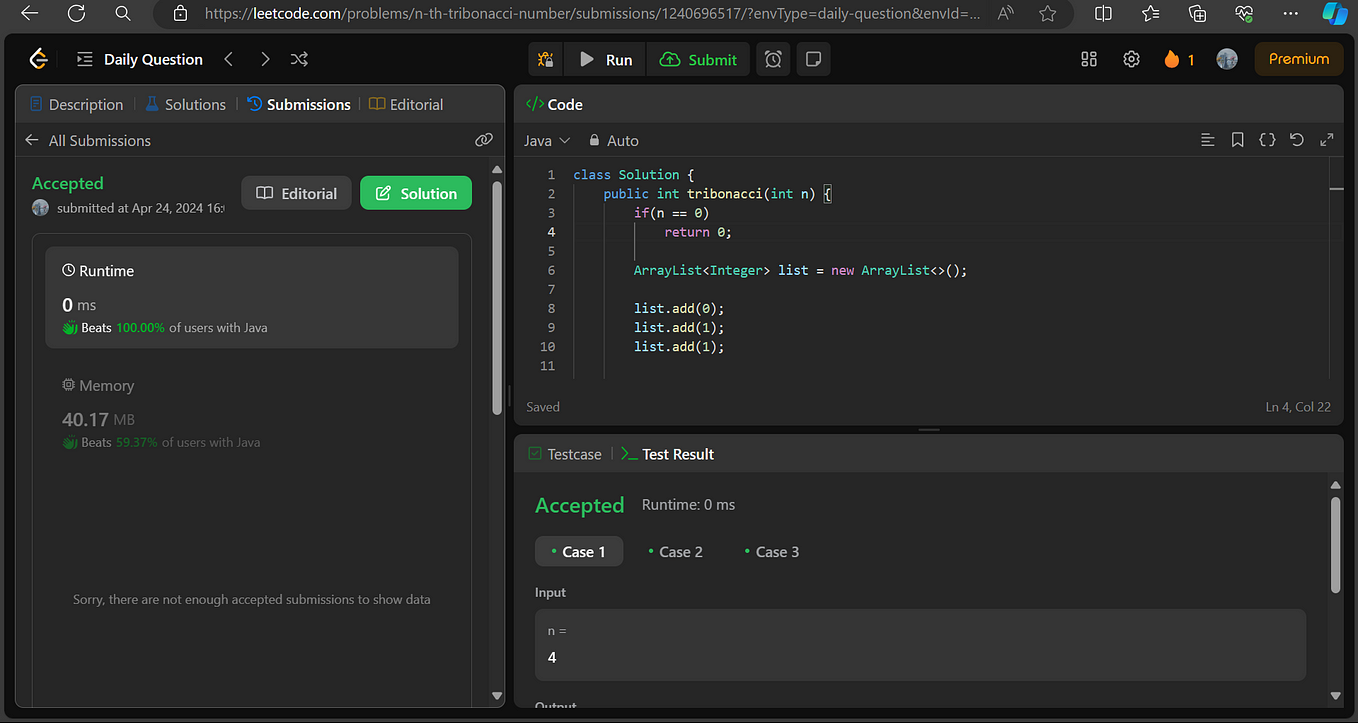Switch to the Editorial tab
1358x723 pixels.
(x=406, y=104)
